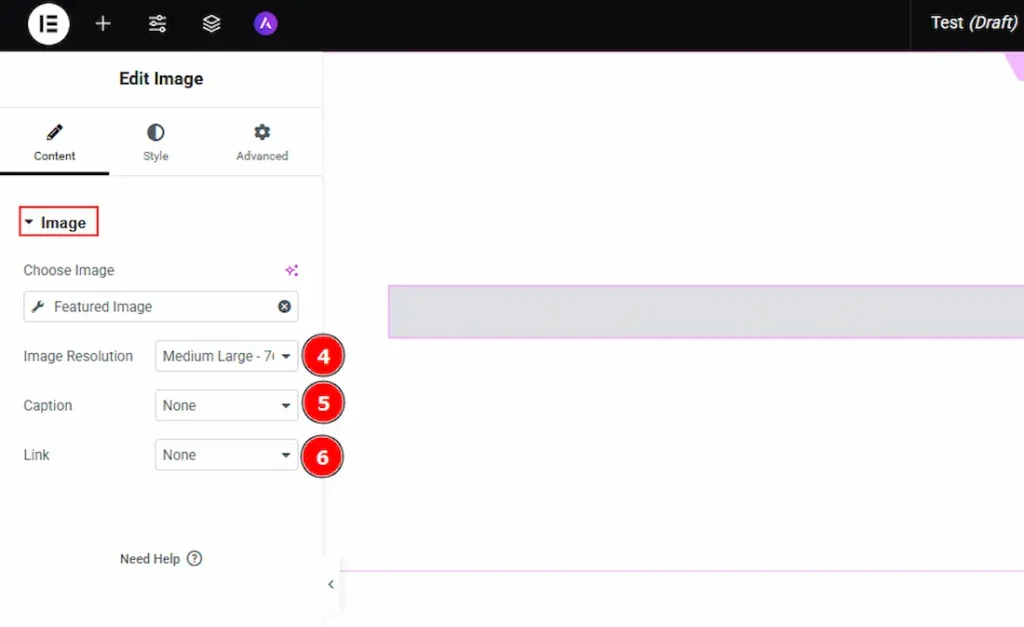This screenshot has width=1024, height=627.
Task: Click the purple Astra icon
Action: click(x=265, y=23)
